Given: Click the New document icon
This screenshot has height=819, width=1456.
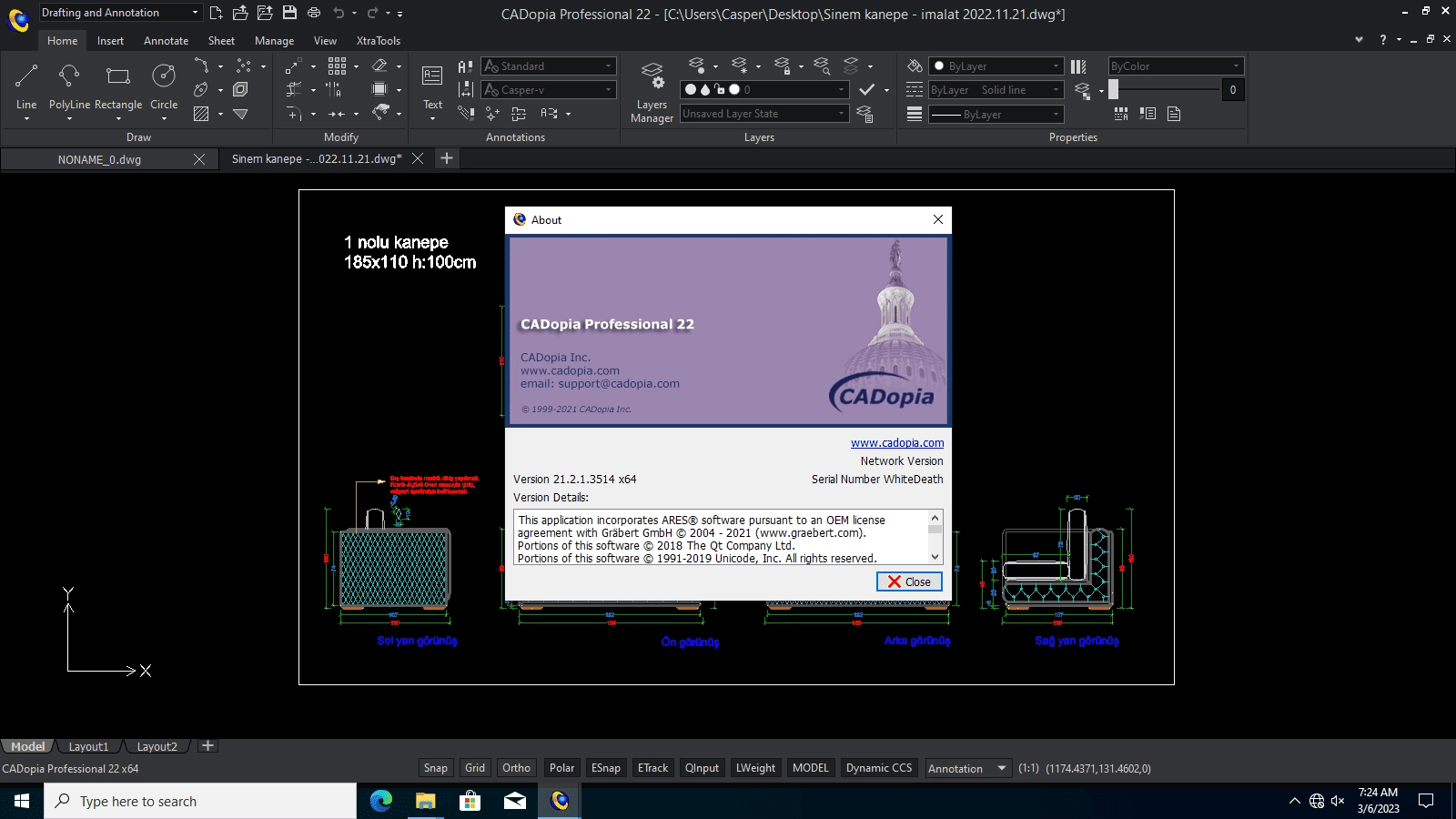Looking at the screenshot, I should [216, 13].
